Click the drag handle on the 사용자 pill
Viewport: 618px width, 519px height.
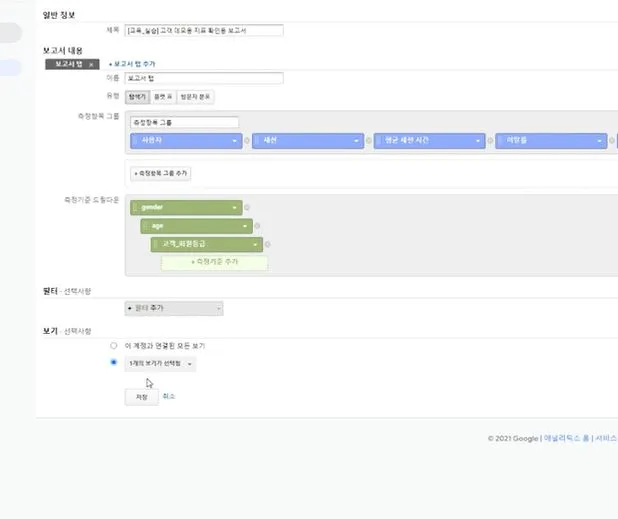(x=135, y=140)
